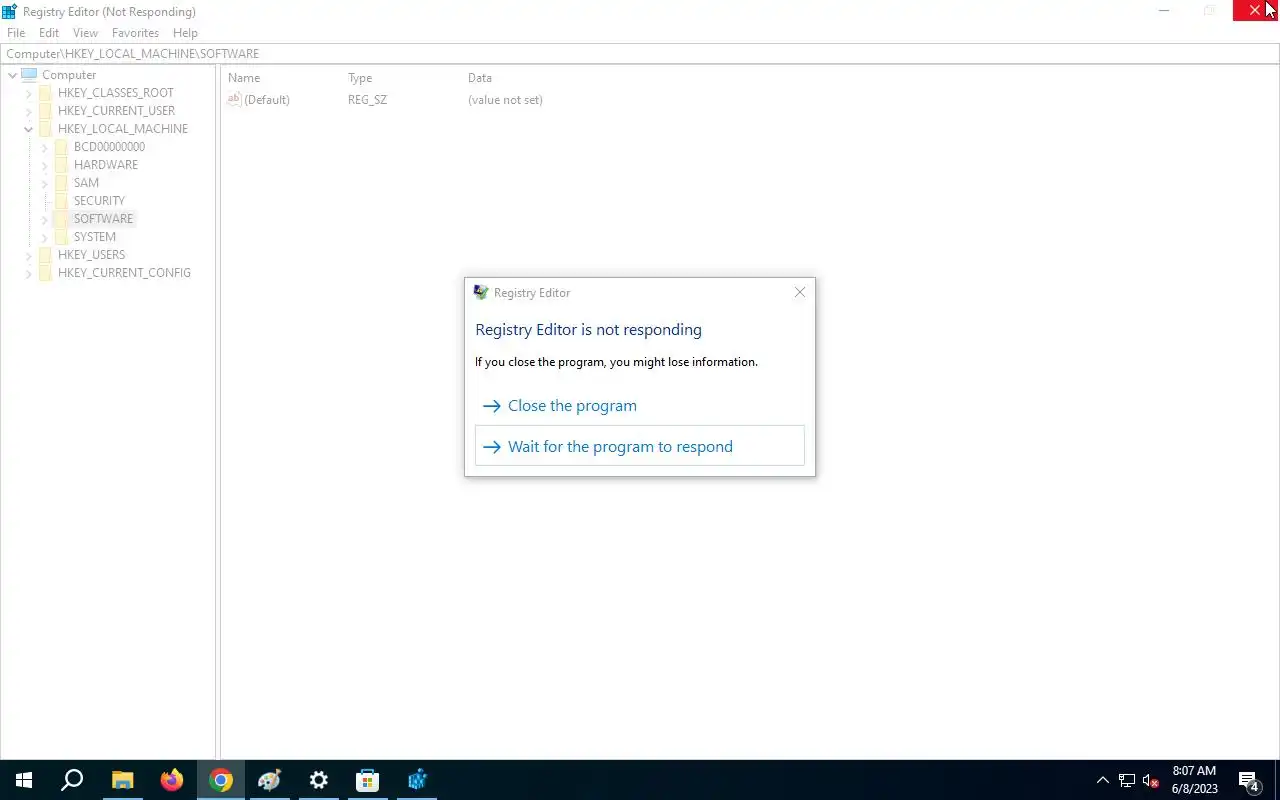This screenshot has height=800, width=1280.
Task: Click the BCD00000000 folder icon
Action: pyautogui.click(x=61, y=147)
